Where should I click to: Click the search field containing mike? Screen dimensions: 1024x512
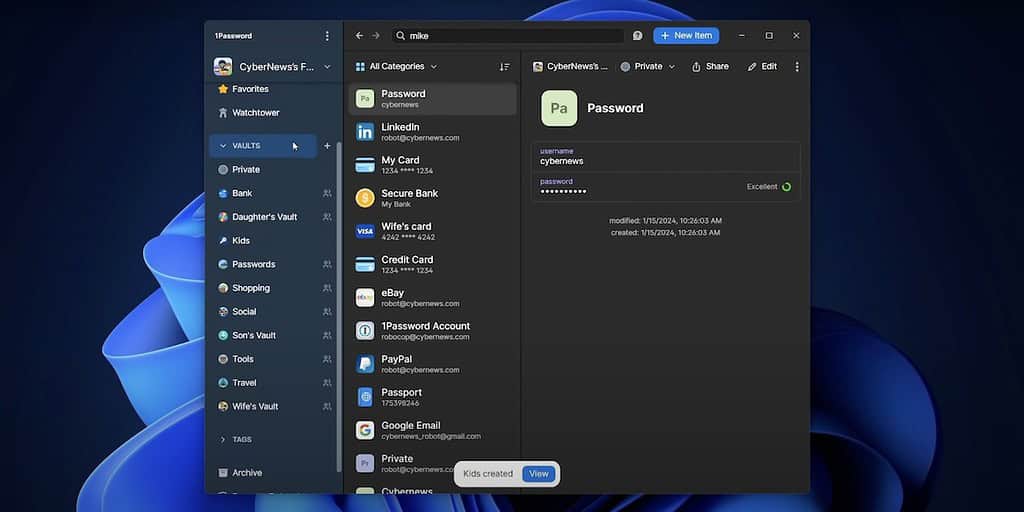click(510, 36)
